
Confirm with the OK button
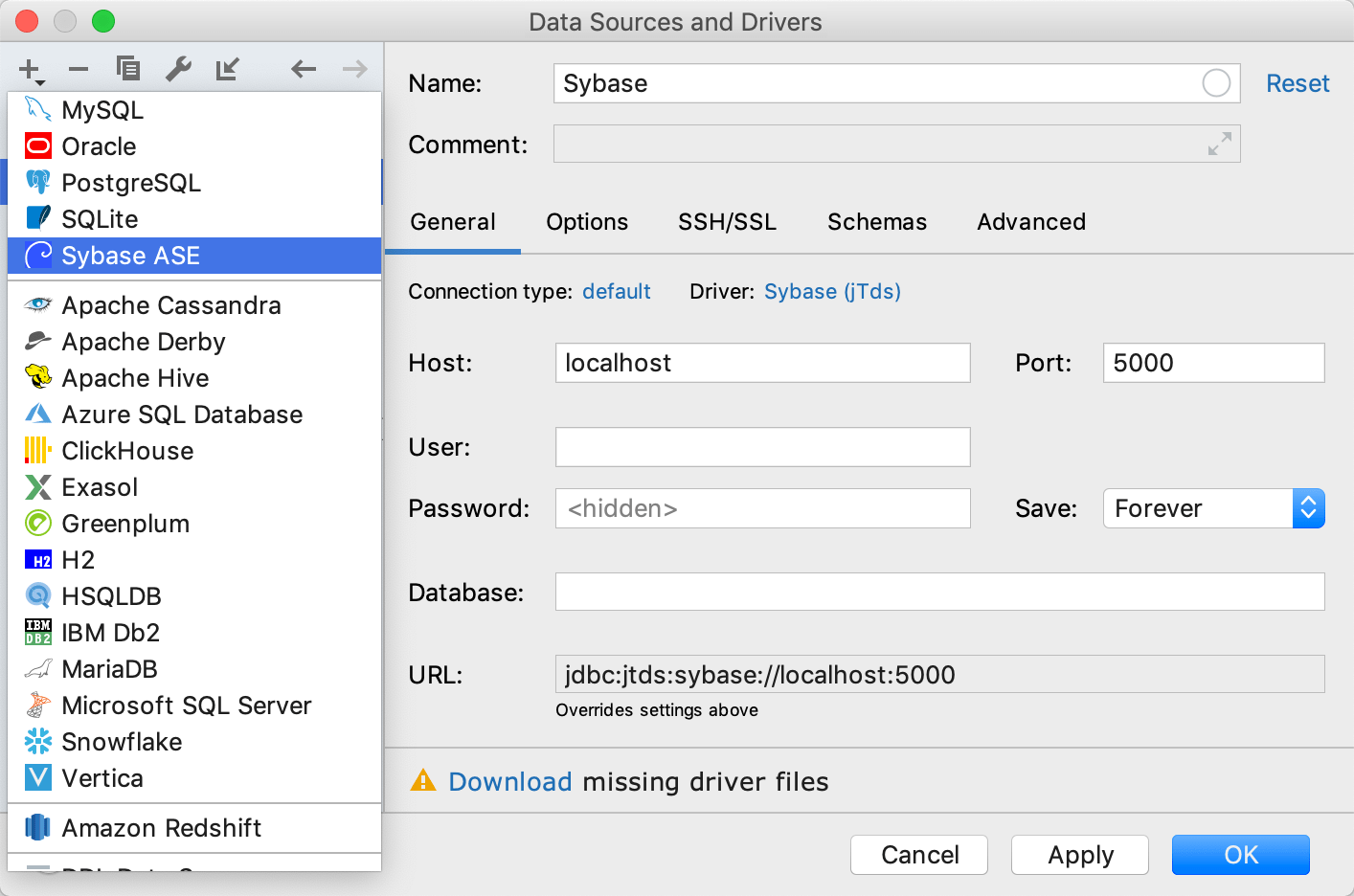click(x=1241, y=855)
